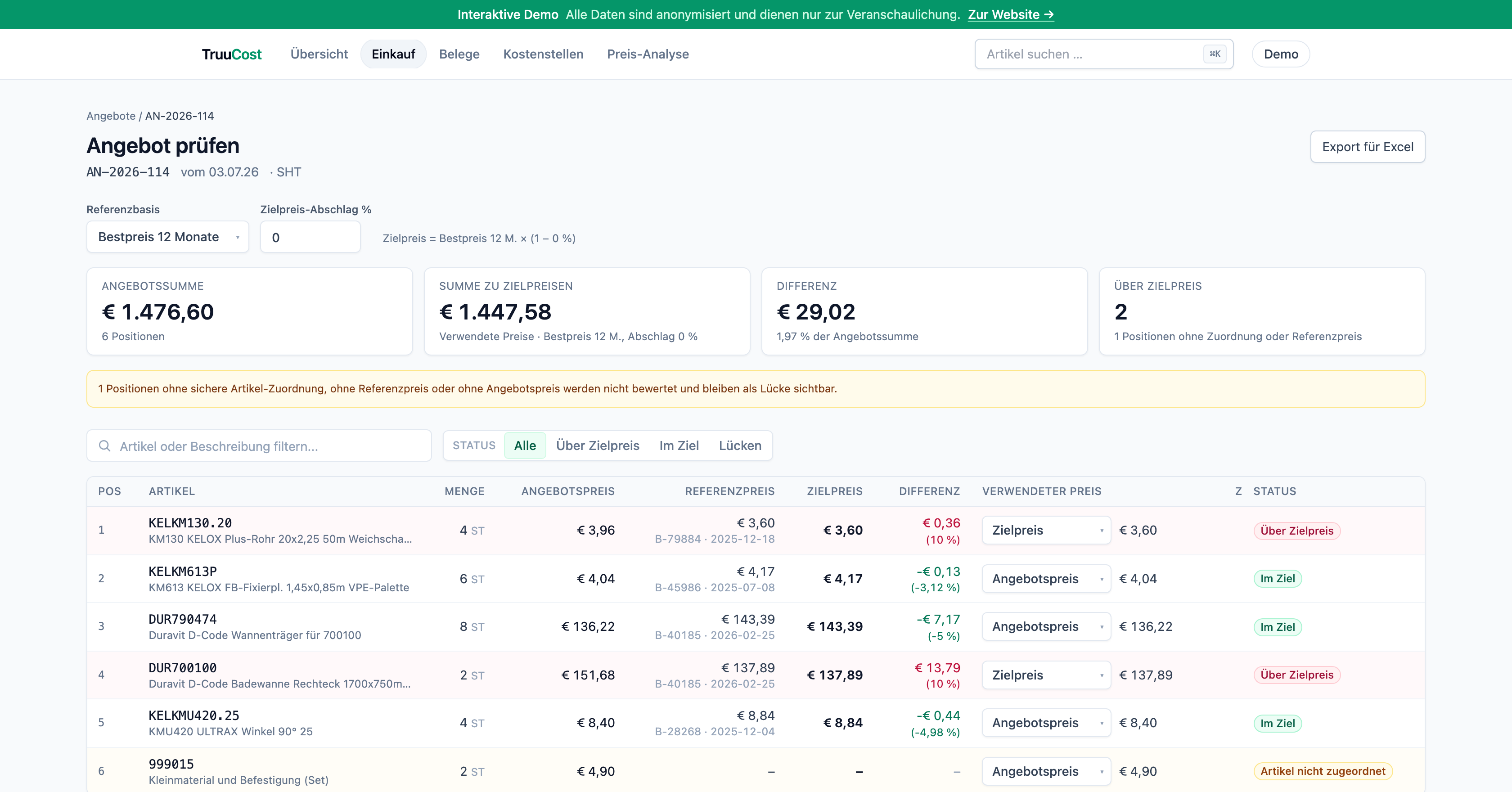This screenshot has height=792, width=1512.
Task: Click the Differenz € 29,02 card
Action: [x=924, y=311]
